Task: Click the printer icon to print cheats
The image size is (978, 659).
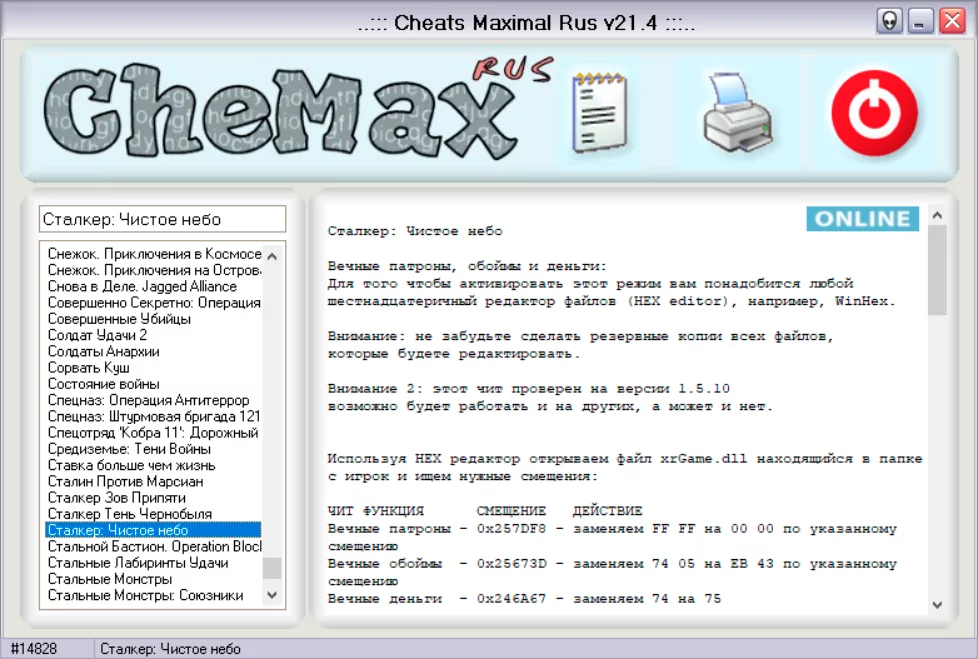Action: tap(737, 112)
